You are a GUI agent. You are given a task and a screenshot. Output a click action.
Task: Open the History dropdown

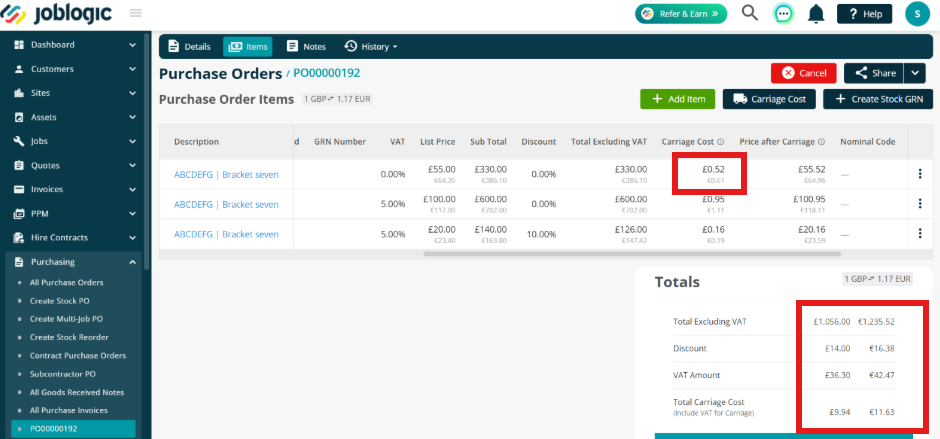(371, 47)
